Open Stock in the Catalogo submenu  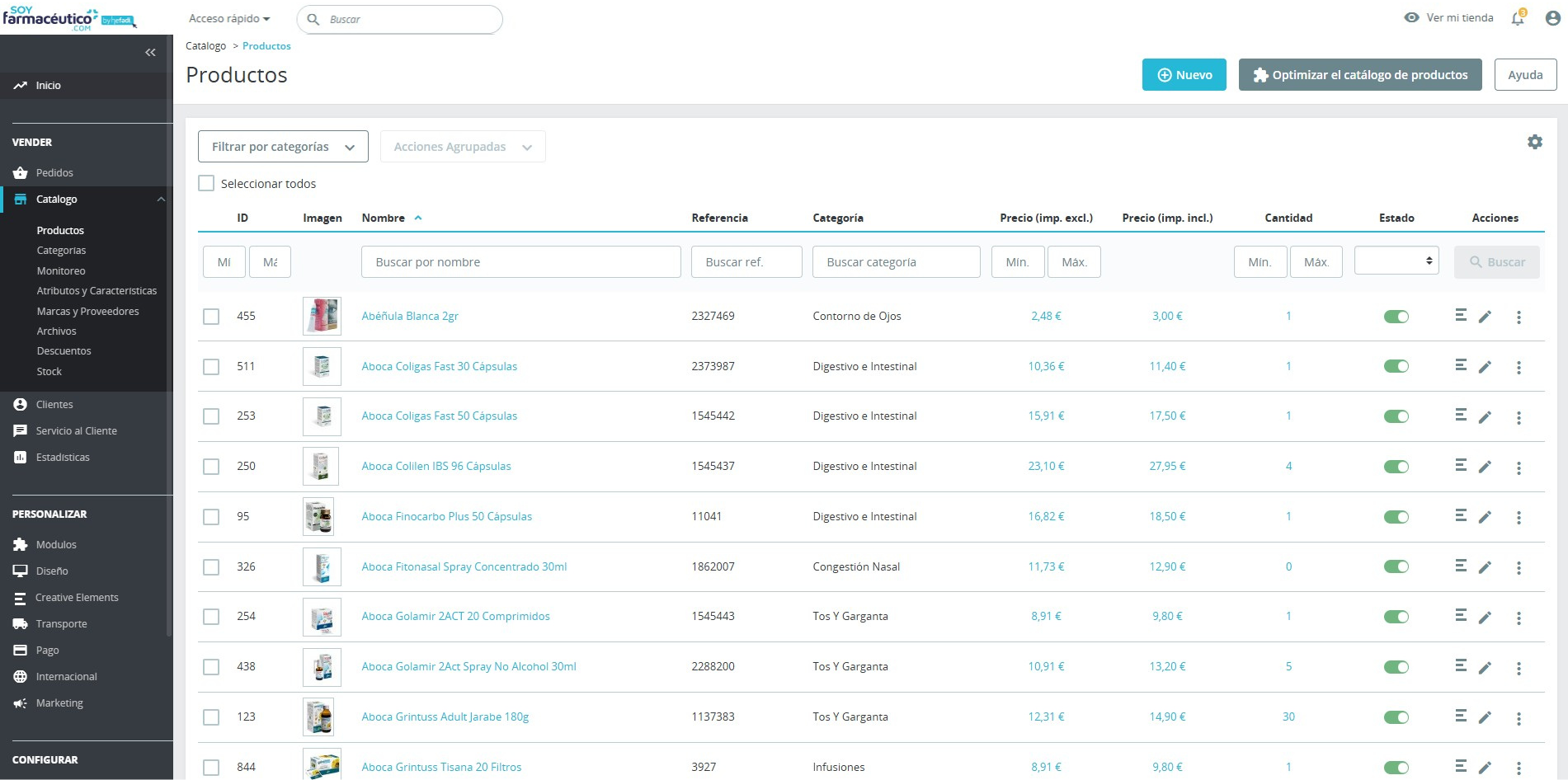tap(49, 371)
